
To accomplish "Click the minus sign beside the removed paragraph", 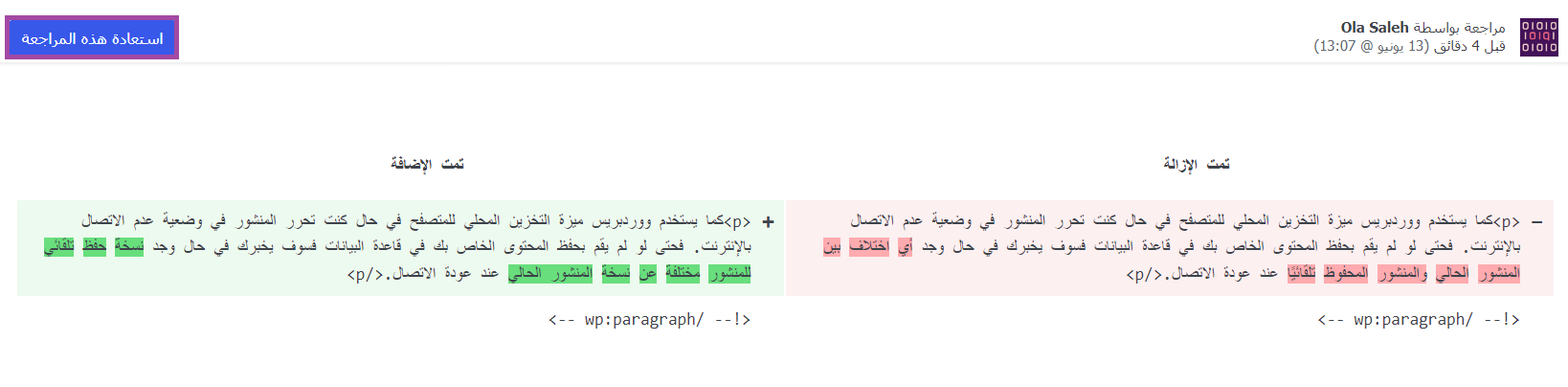I will point(1537,222).
